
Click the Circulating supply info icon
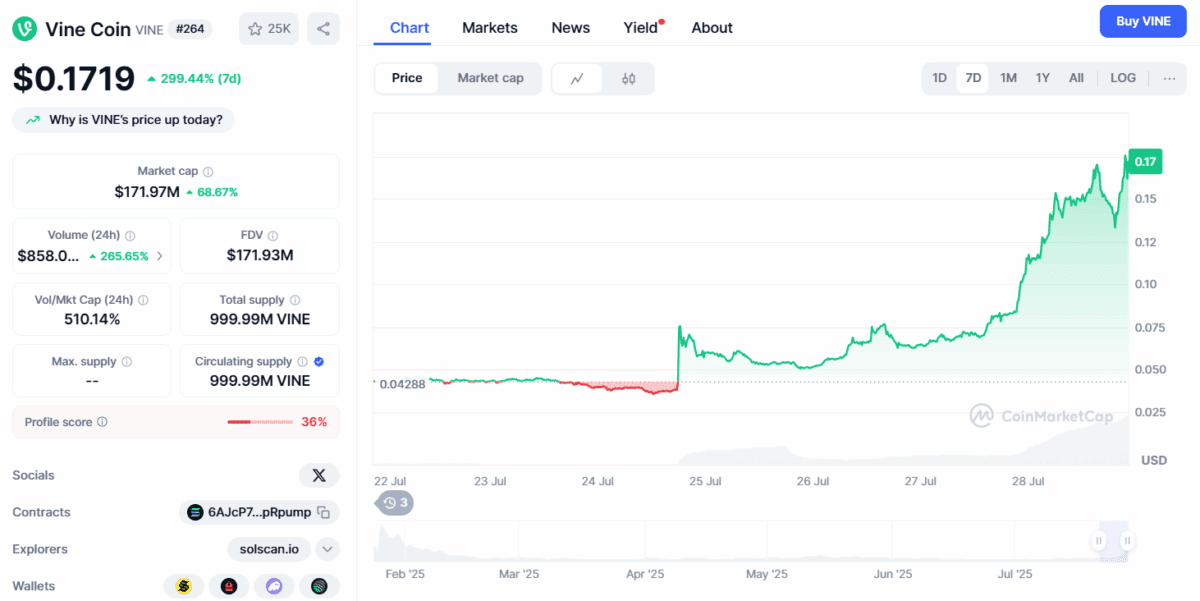pos(302,362)
